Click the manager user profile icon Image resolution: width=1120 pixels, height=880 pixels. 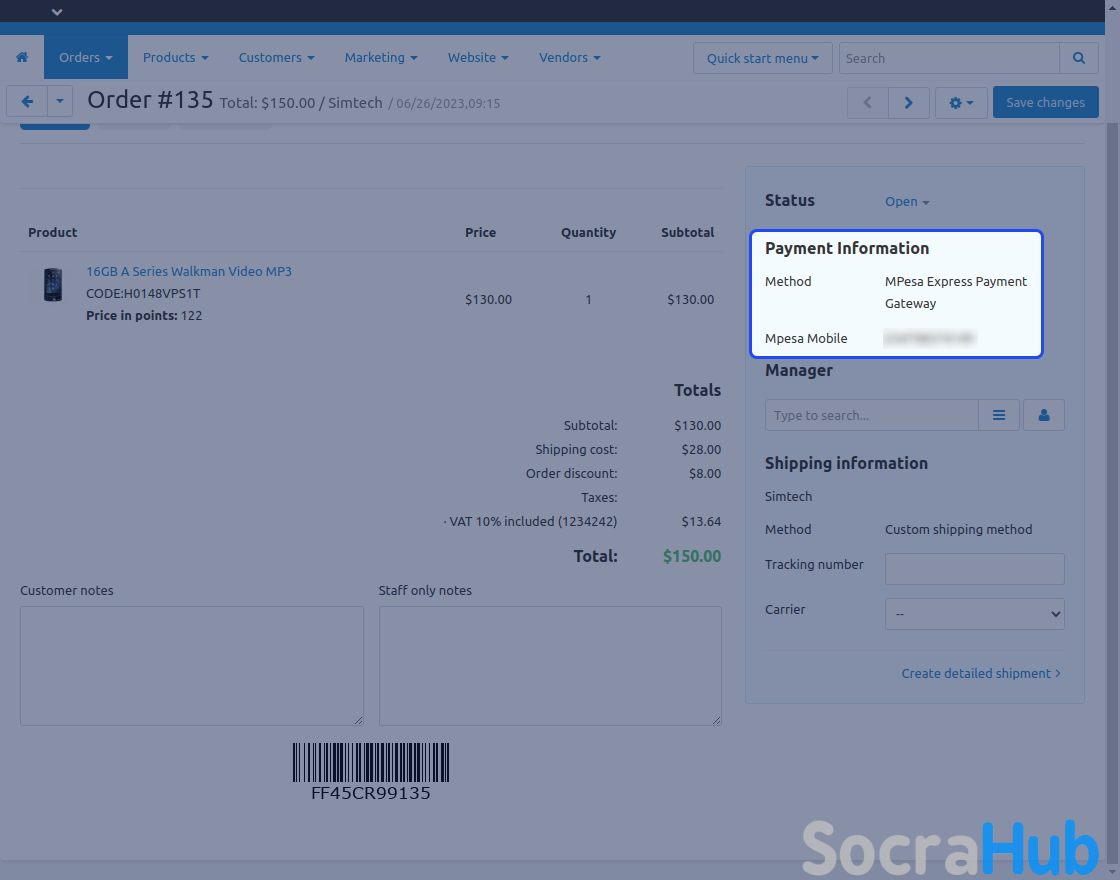(x=1044, y=415)
